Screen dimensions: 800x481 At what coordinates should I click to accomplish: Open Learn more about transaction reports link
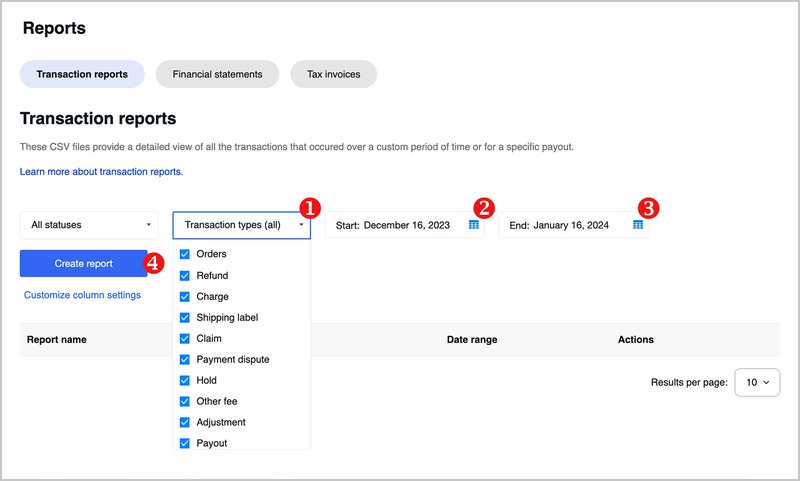pos(102,171)
